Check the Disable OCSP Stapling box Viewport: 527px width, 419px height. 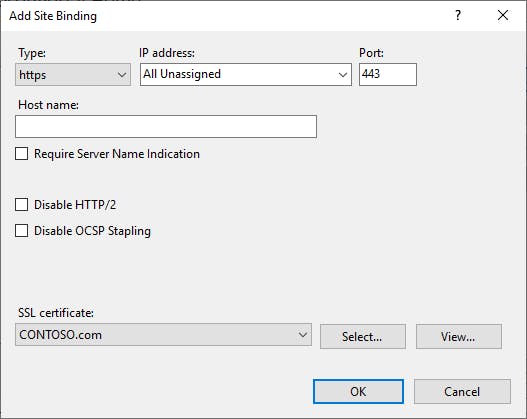point(22,231)
